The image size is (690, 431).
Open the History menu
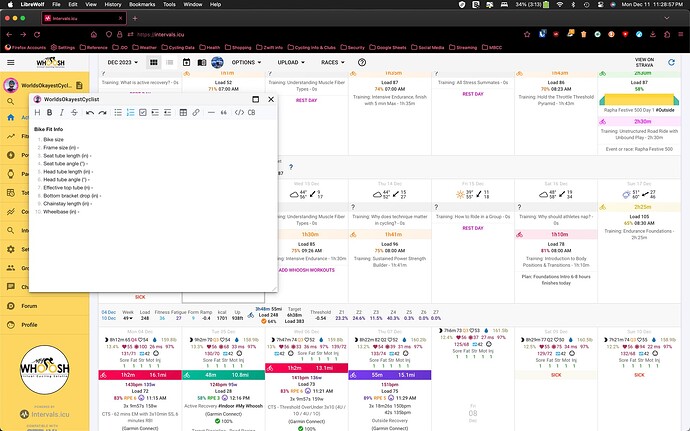coord(113,4)
